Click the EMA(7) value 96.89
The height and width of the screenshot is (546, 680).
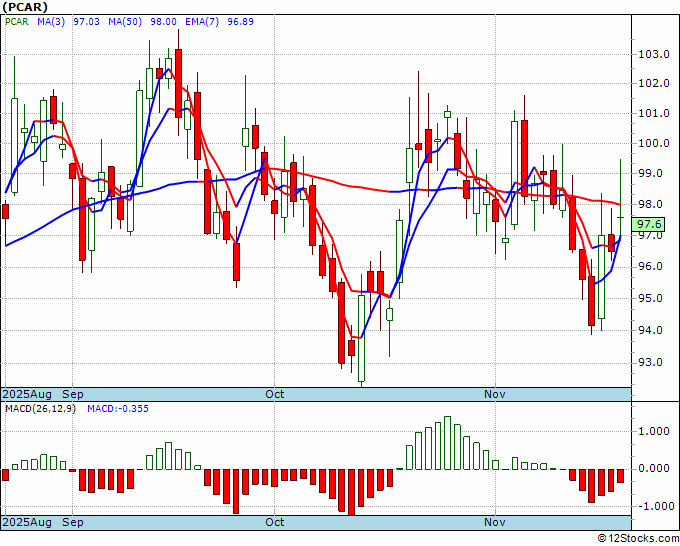[x=240, y=22]
